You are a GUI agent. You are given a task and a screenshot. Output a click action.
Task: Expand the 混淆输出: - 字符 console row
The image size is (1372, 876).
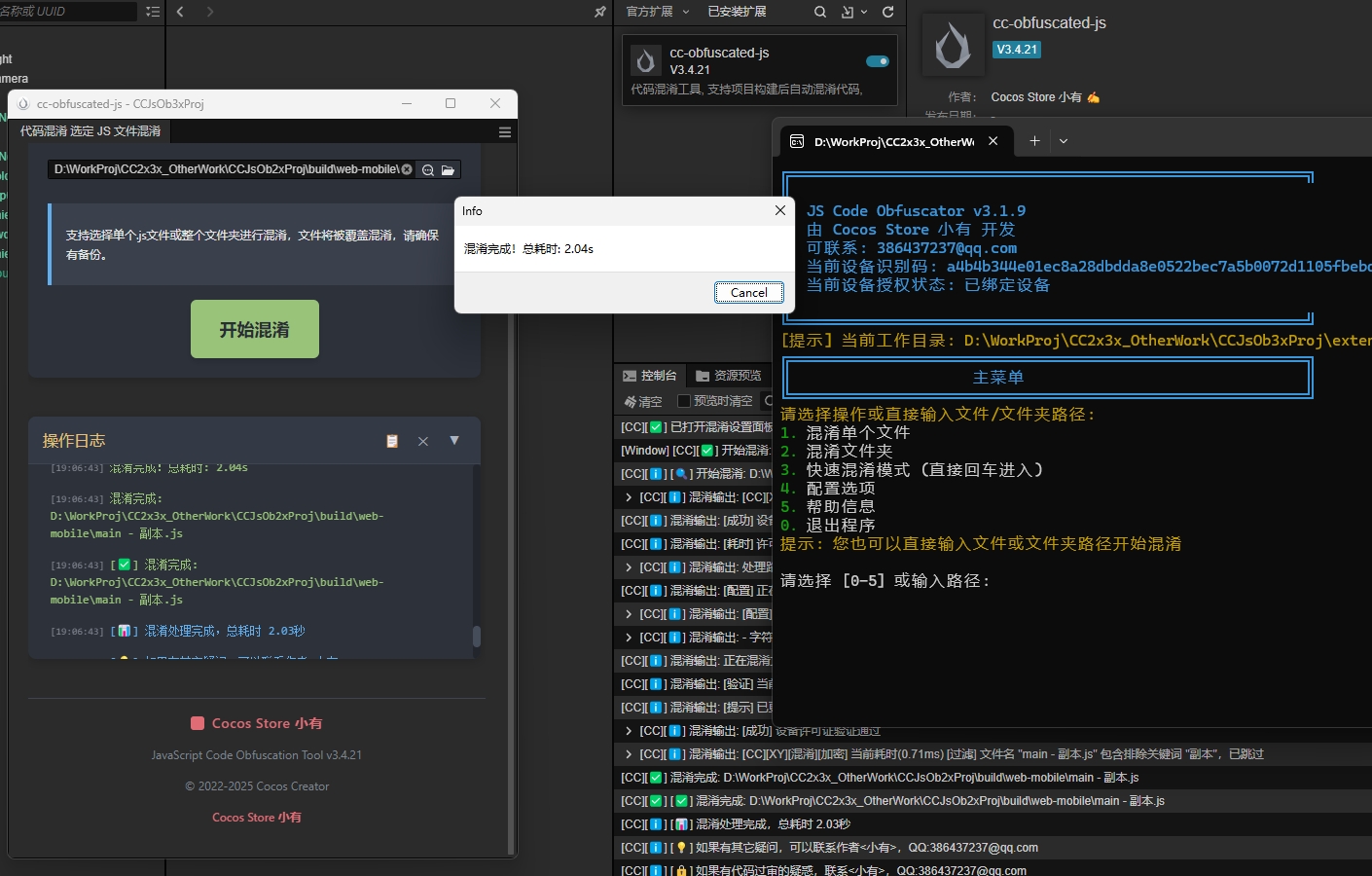(629, 638)
